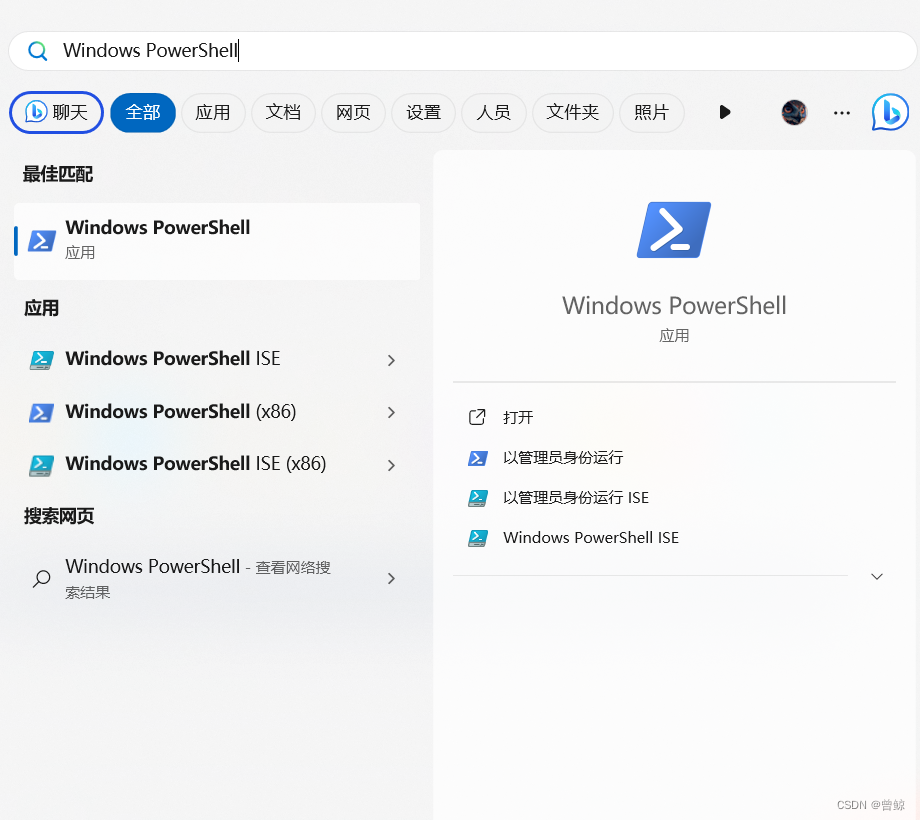Click the icon beside 以管理员身份运行 ISE
920x820 pixels.
point(478,498)
